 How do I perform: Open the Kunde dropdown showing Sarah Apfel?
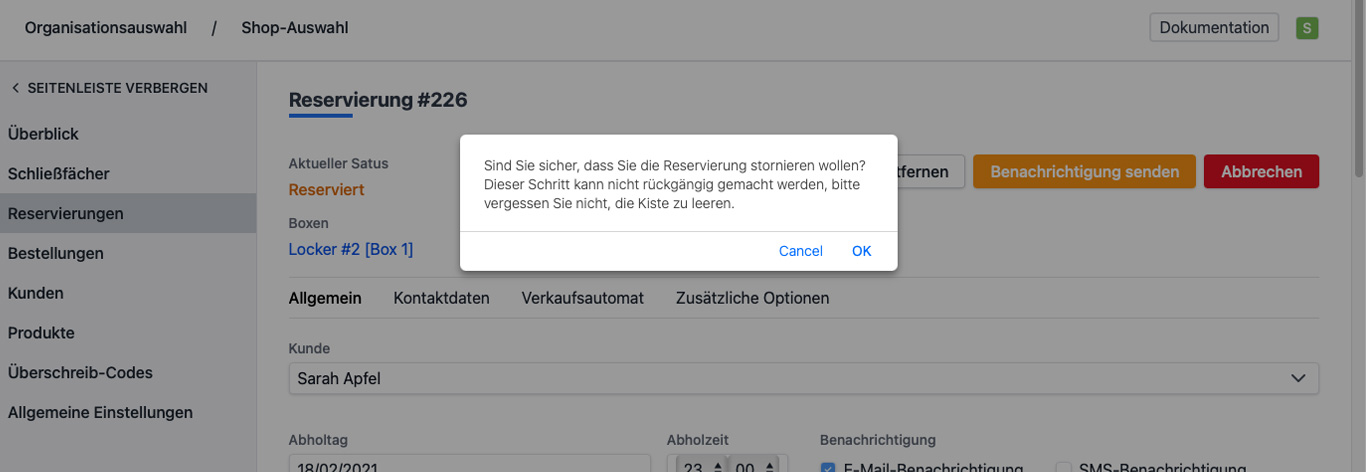click(x=803, y=379)
